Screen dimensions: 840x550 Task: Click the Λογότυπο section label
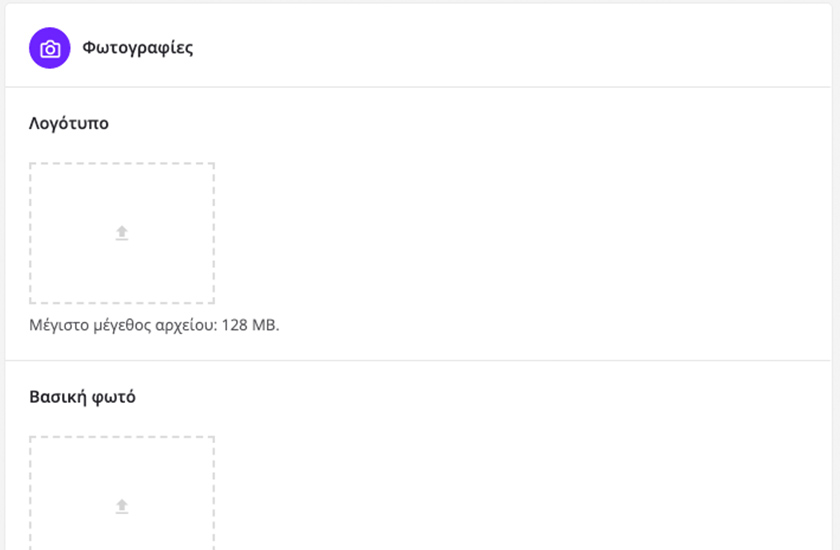[69, 124]
